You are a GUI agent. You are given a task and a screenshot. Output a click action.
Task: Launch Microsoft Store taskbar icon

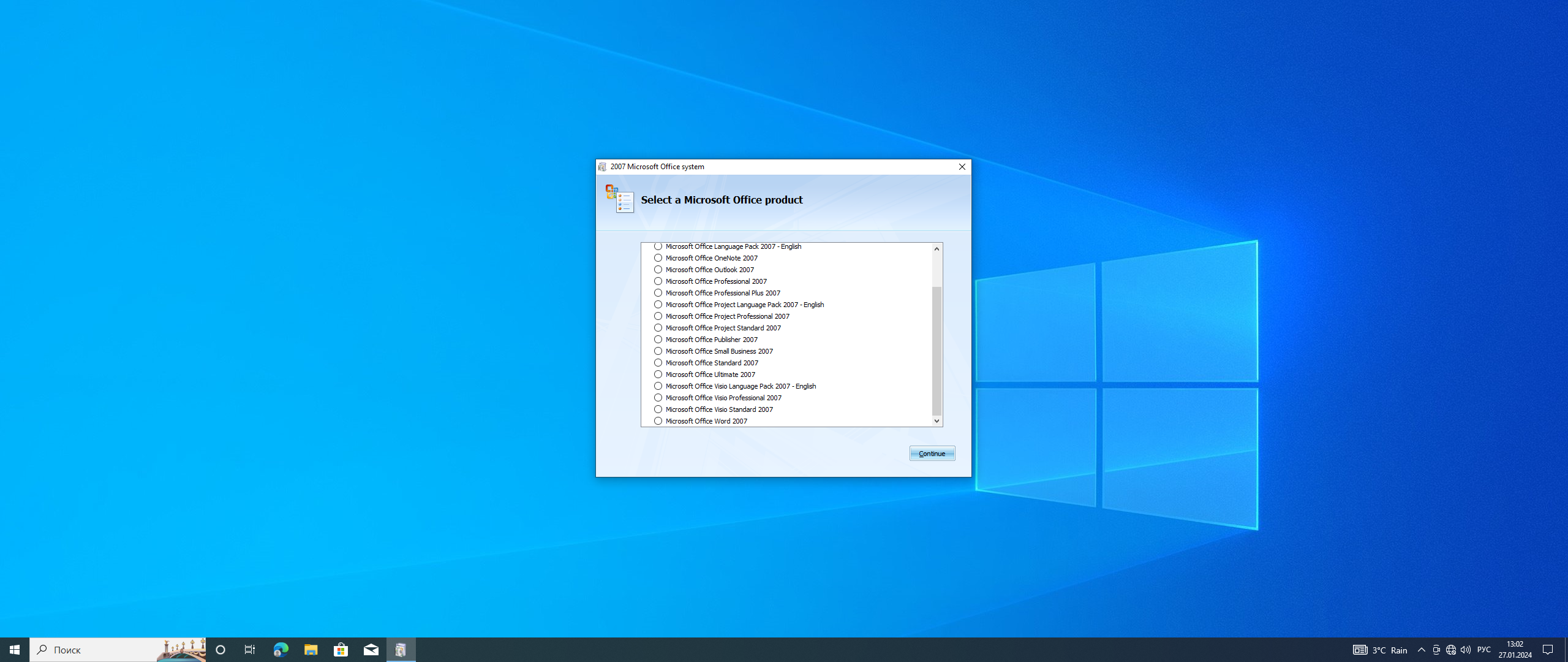point(341,650)
